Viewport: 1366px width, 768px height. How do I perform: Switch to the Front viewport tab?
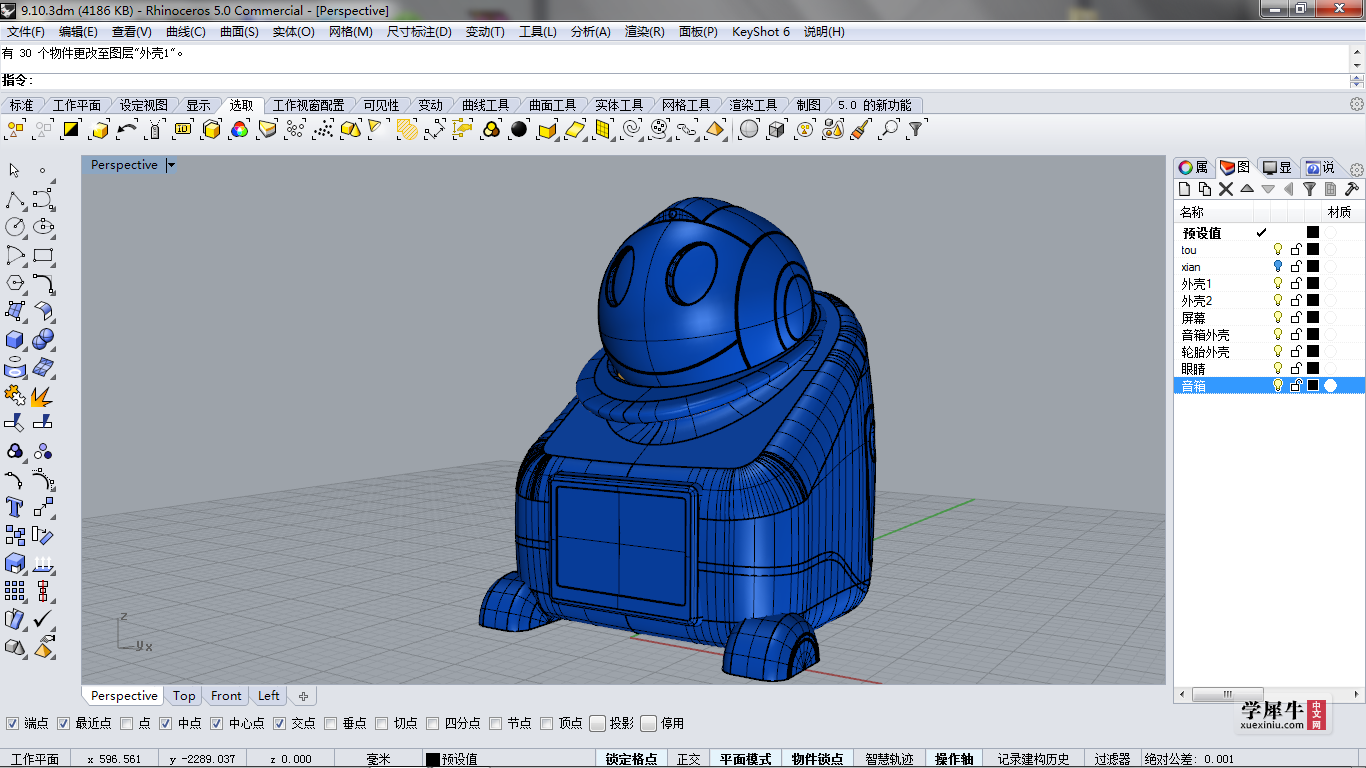click(x=226, y=696)
